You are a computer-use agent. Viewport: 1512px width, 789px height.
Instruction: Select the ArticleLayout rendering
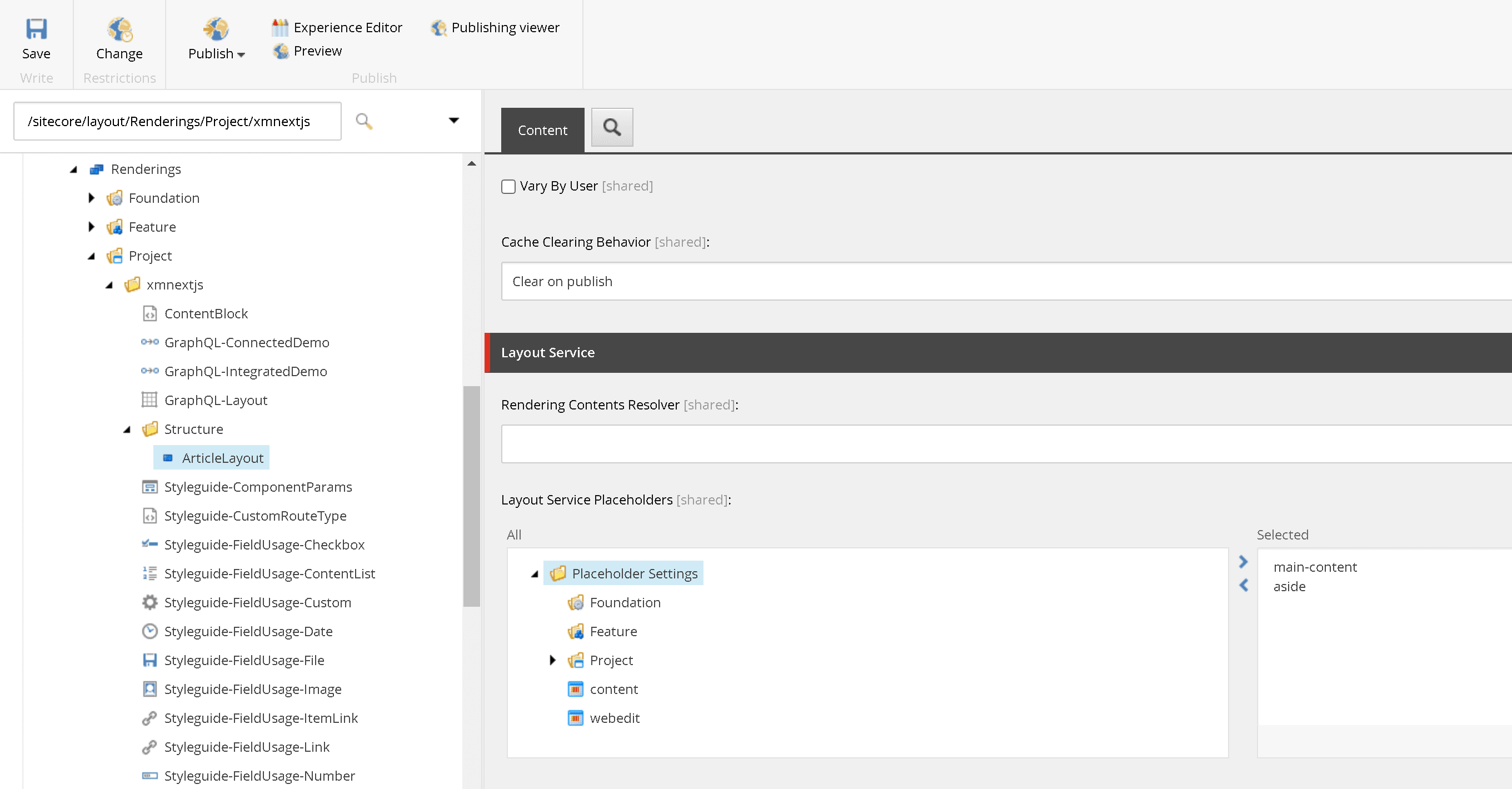point(222,457)
